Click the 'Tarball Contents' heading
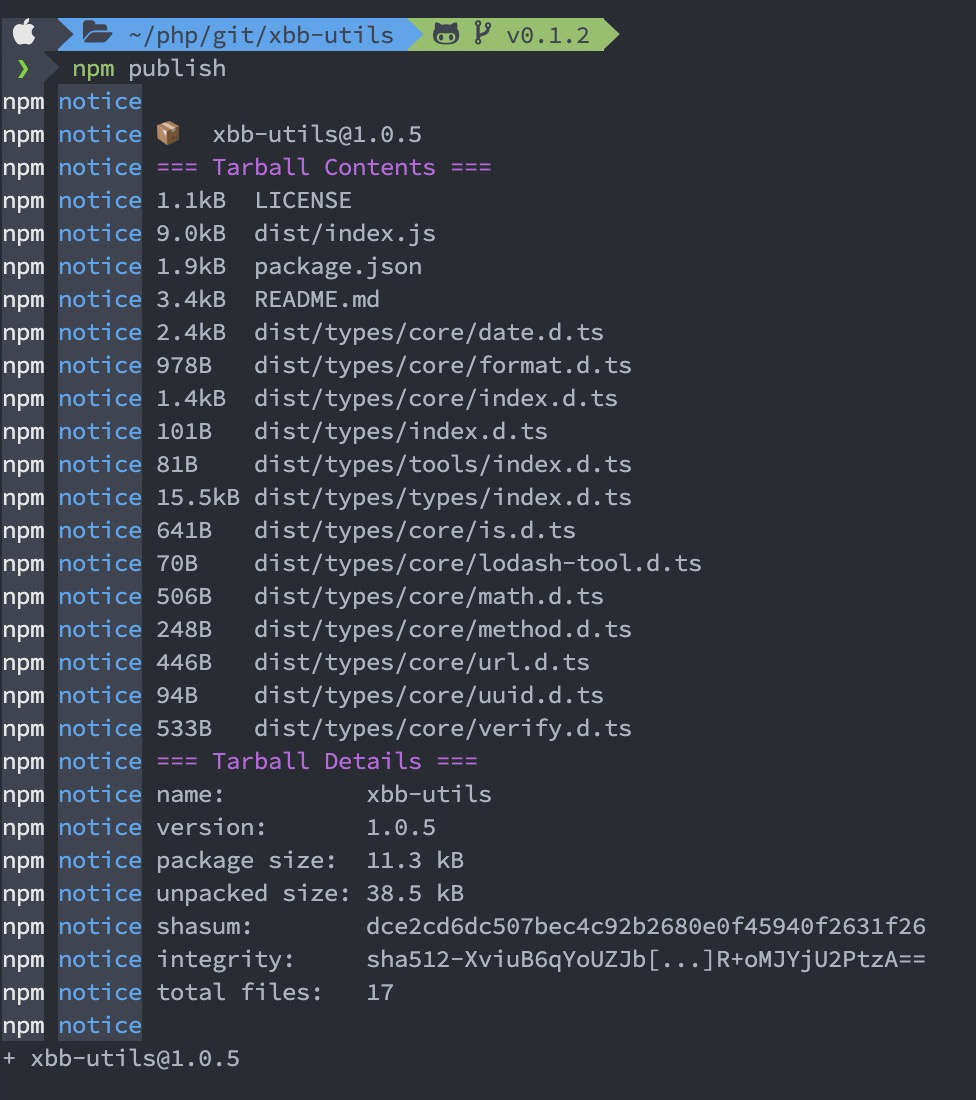The width and height of the screenshot is (976, 1100). click(x=323, y=167)
